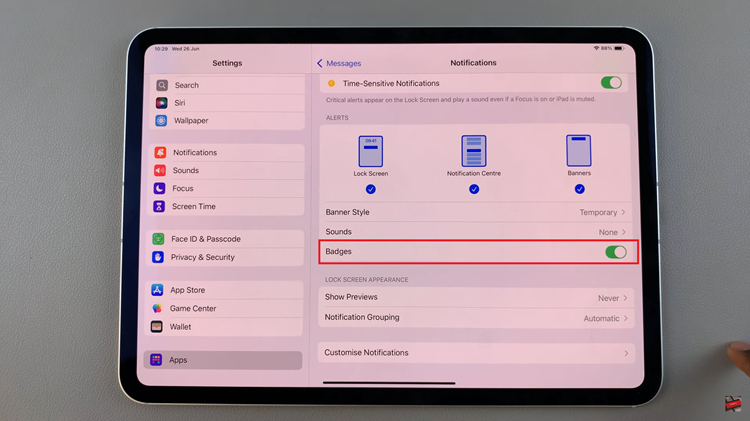Select Apps in Settings sidebar

tap(223, 360)
